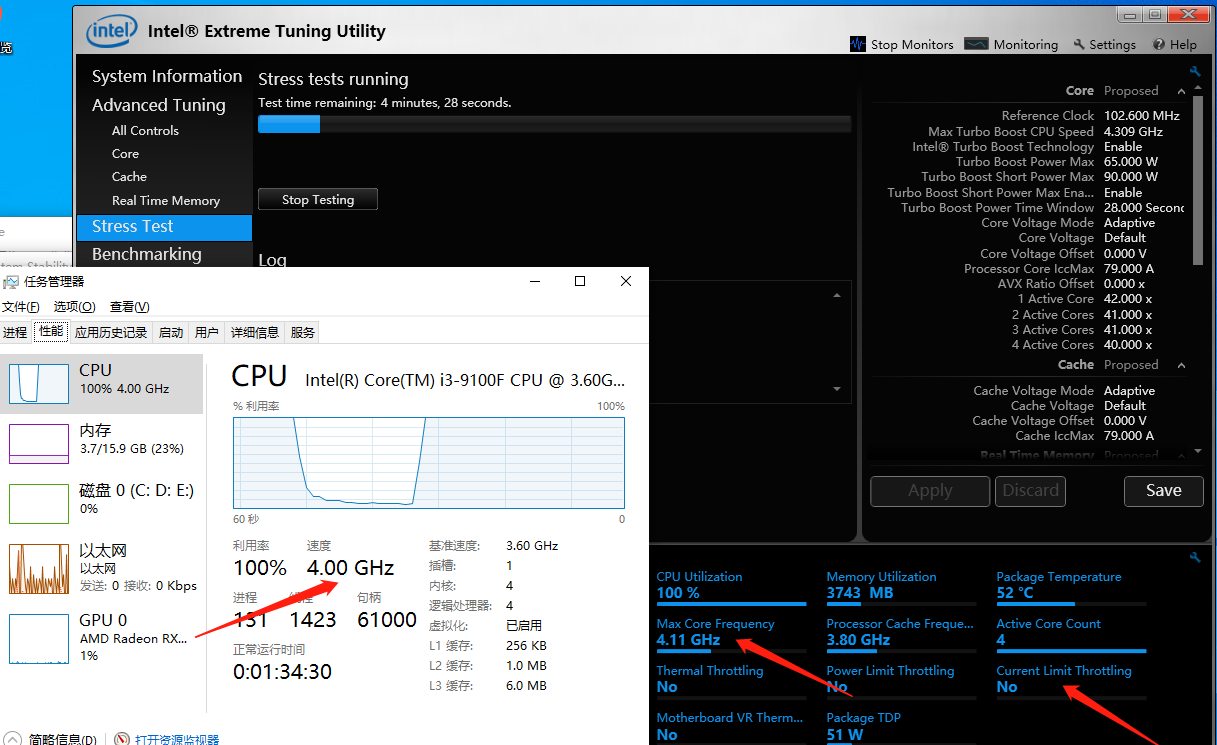The width and height of the screenshot is (1217, 745).
Task: Click Task Manager title bar icon
Action: [12, 281]
